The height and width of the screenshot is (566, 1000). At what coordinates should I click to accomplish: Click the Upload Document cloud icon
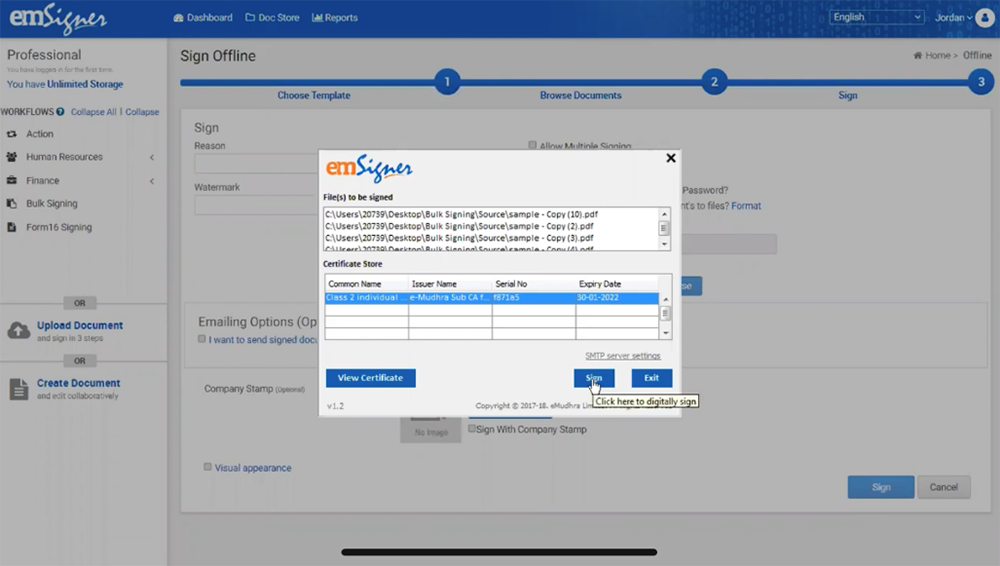tap(18, 331)
